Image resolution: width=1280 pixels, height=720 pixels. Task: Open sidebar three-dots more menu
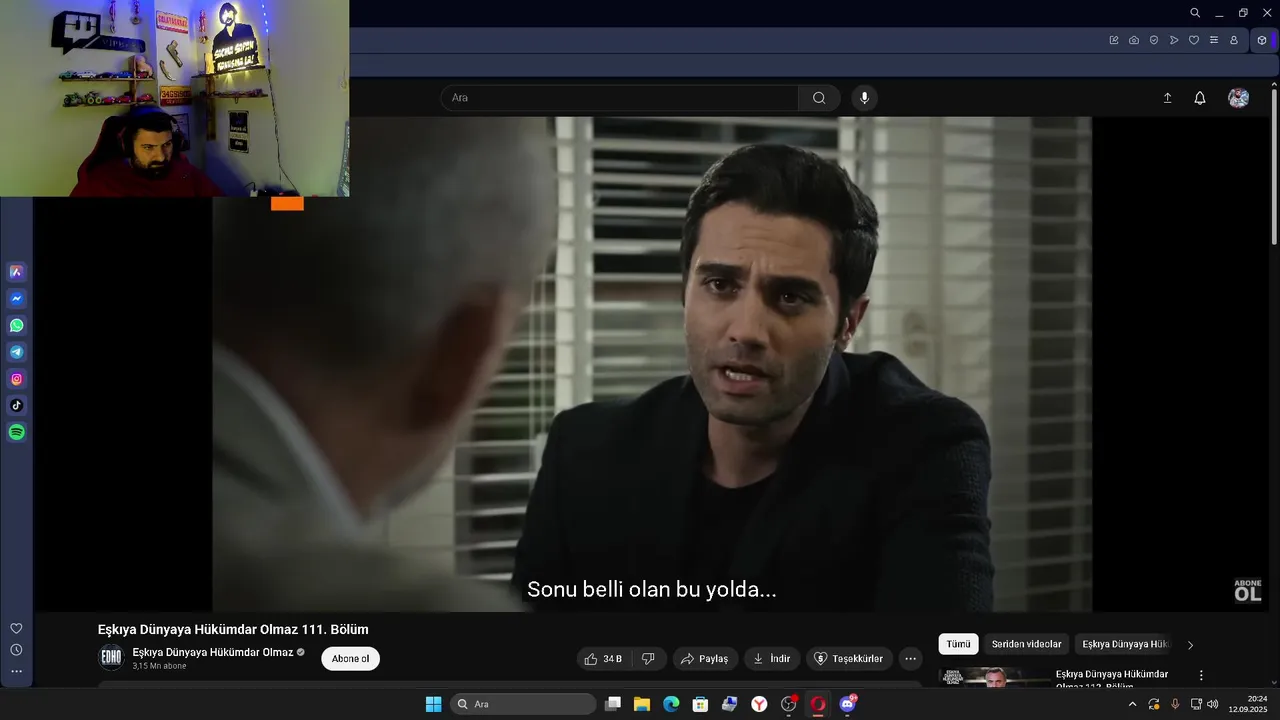tap(16, 671)
